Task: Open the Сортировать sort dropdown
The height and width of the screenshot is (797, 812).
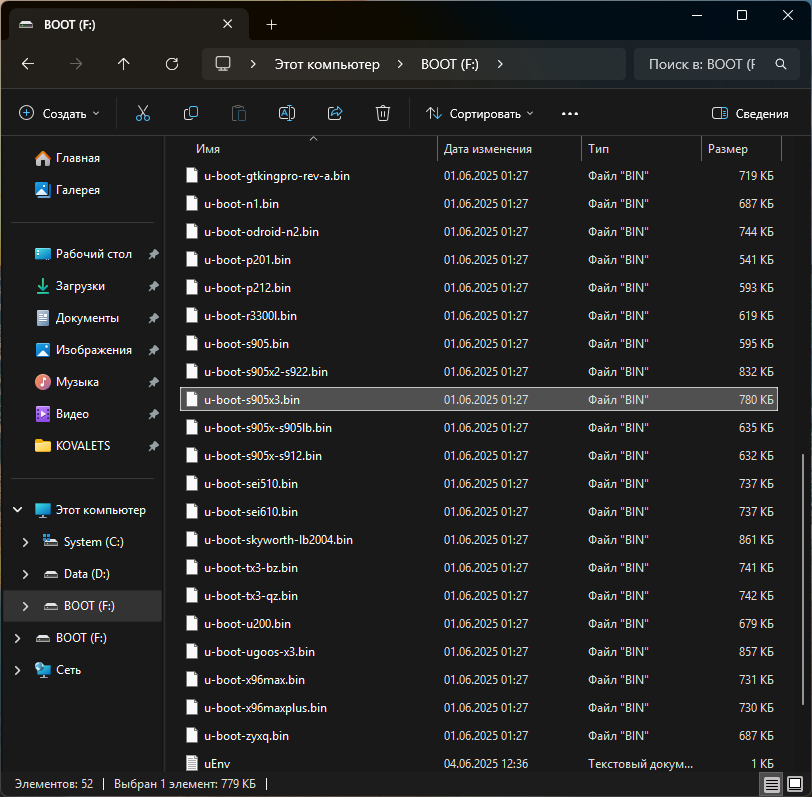Action: click(x=480, y=114)
